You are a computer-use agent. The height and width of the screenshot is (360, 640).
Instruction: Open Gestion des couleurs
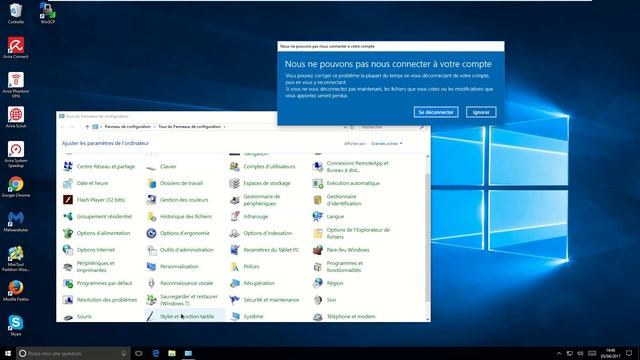[x=178, y=200]
